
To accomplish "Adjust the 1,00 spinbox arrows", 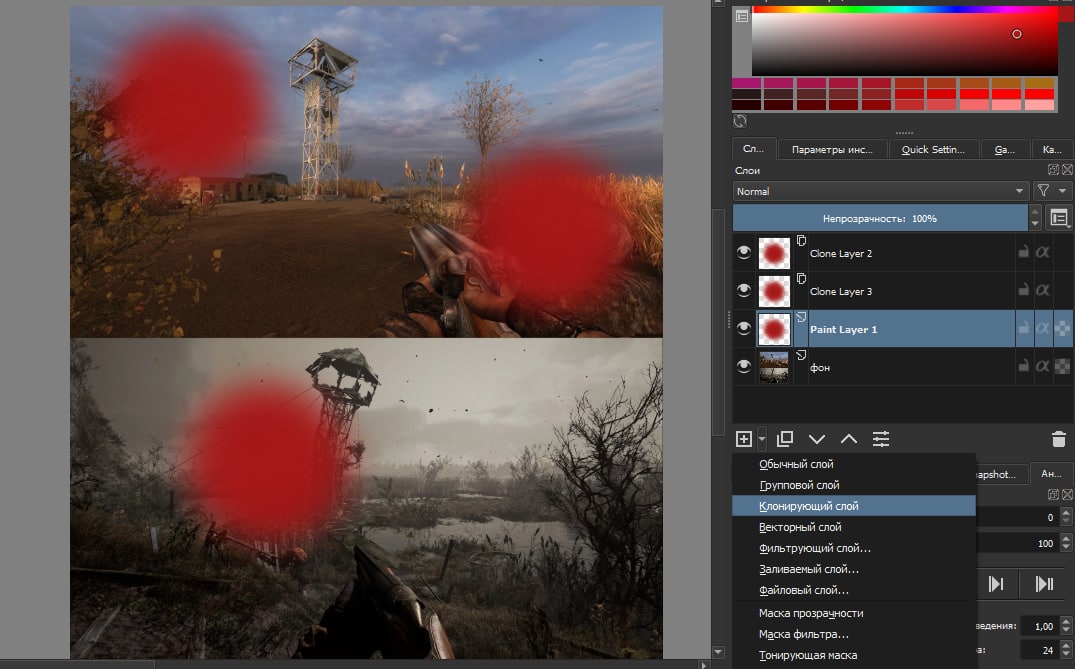I will (x=1065, y=626).
